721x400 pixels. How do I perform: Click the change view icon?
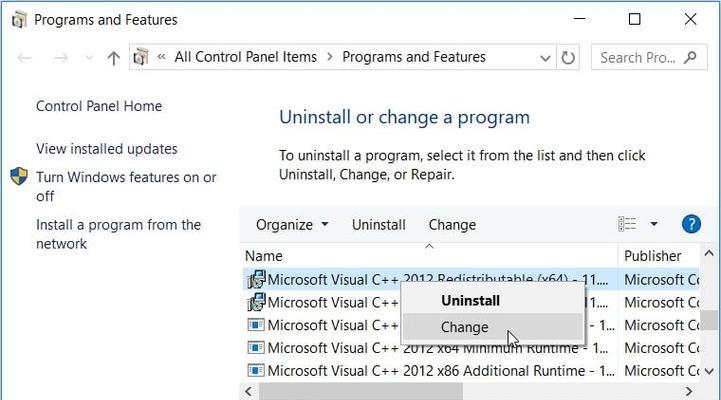click(x=627, y=224)
